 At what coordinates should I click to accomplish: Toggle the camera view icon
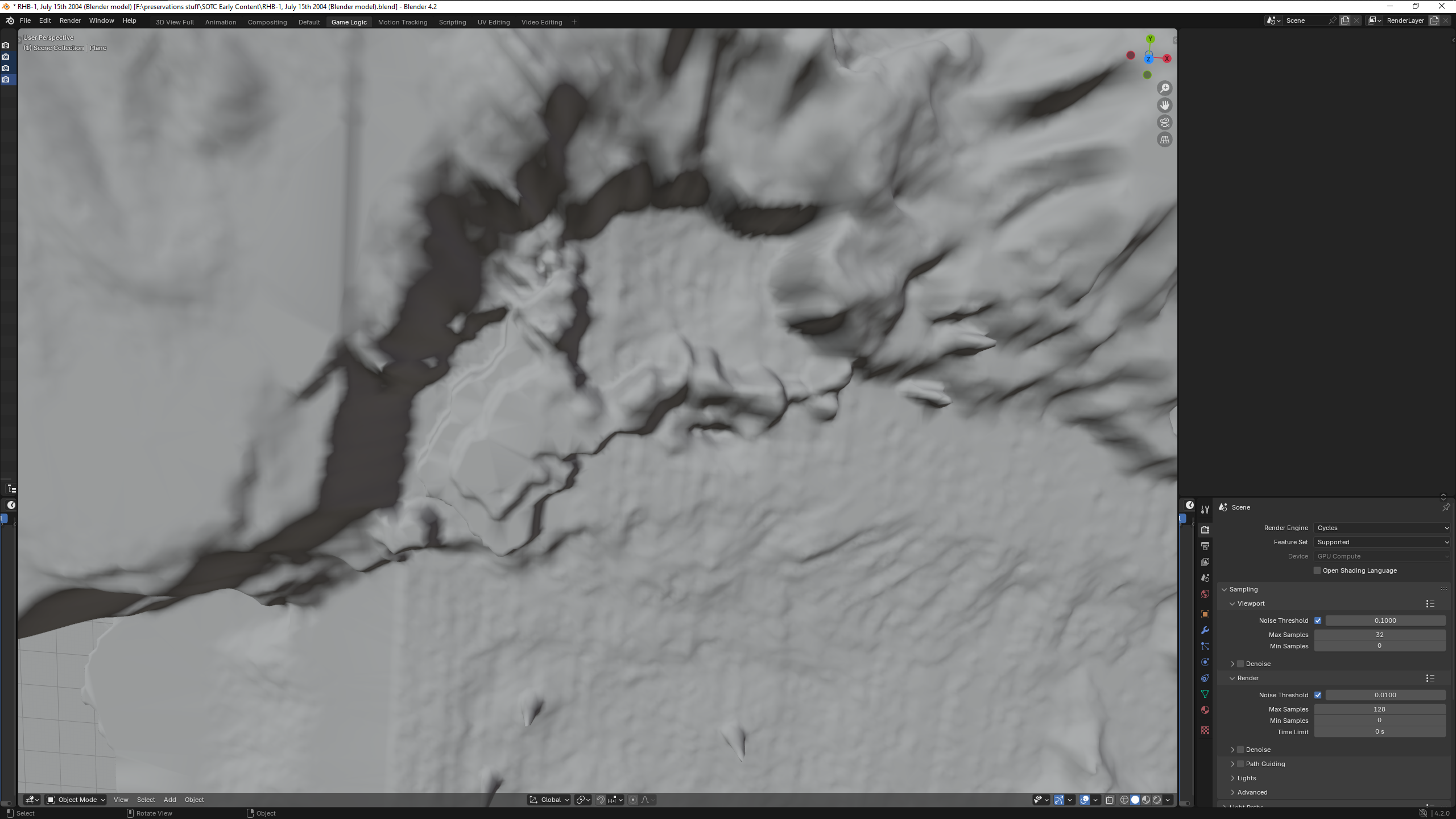pyautogui.click(x=1164, y=122)
